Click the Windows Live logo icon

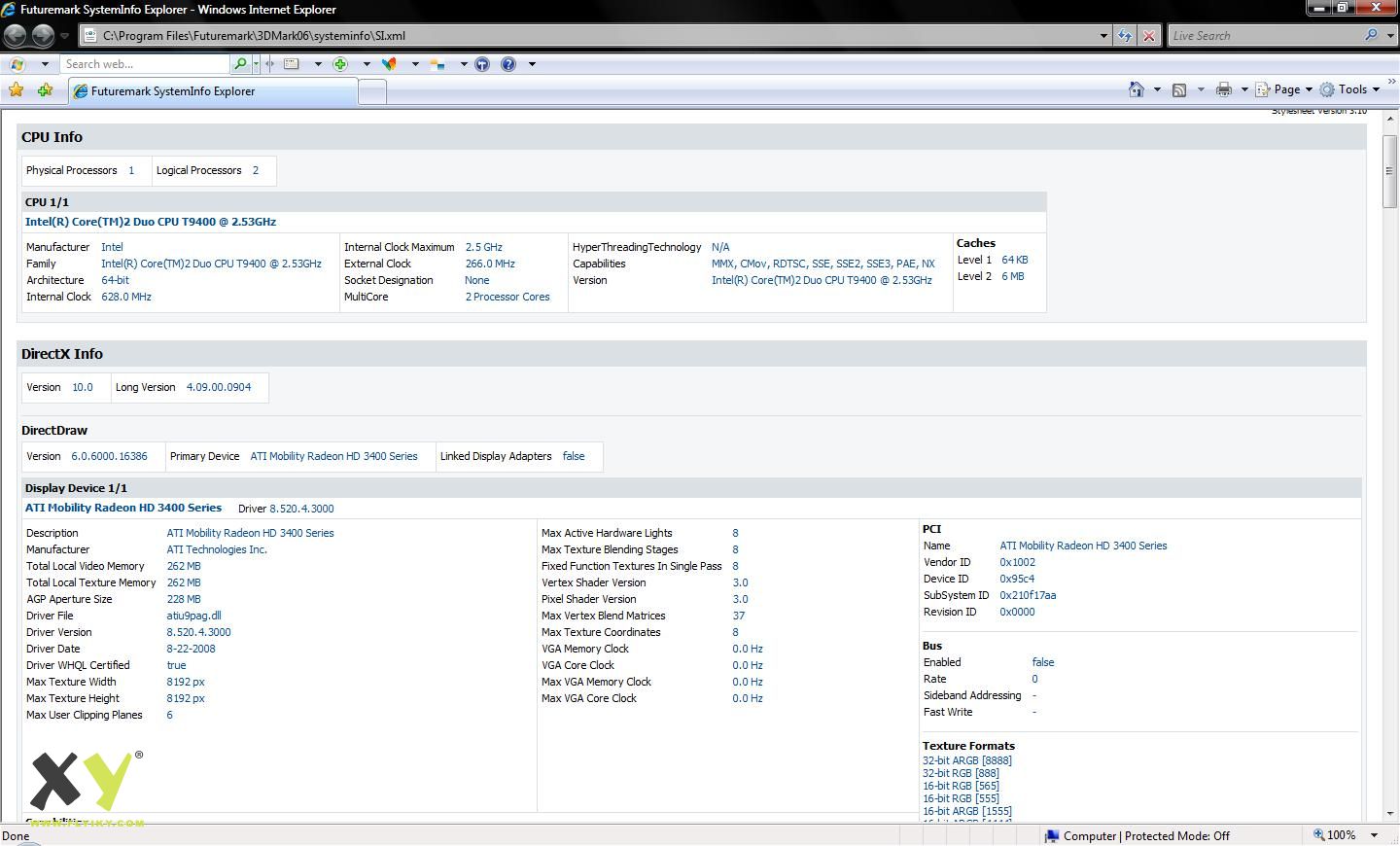pos(17,64)
